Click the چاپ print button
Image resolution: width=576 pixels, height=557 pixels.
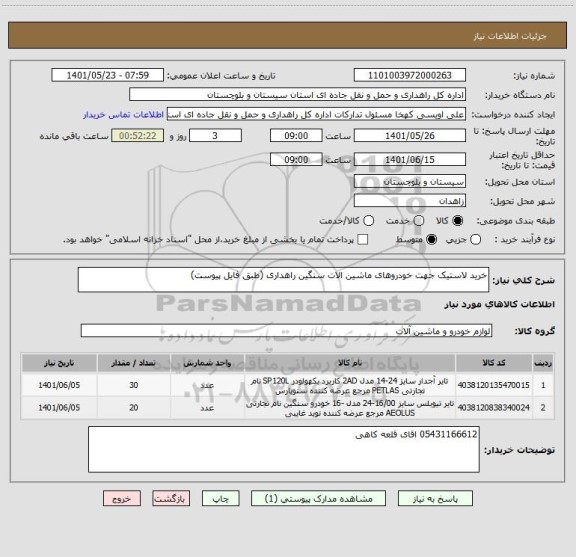[221, 499]
